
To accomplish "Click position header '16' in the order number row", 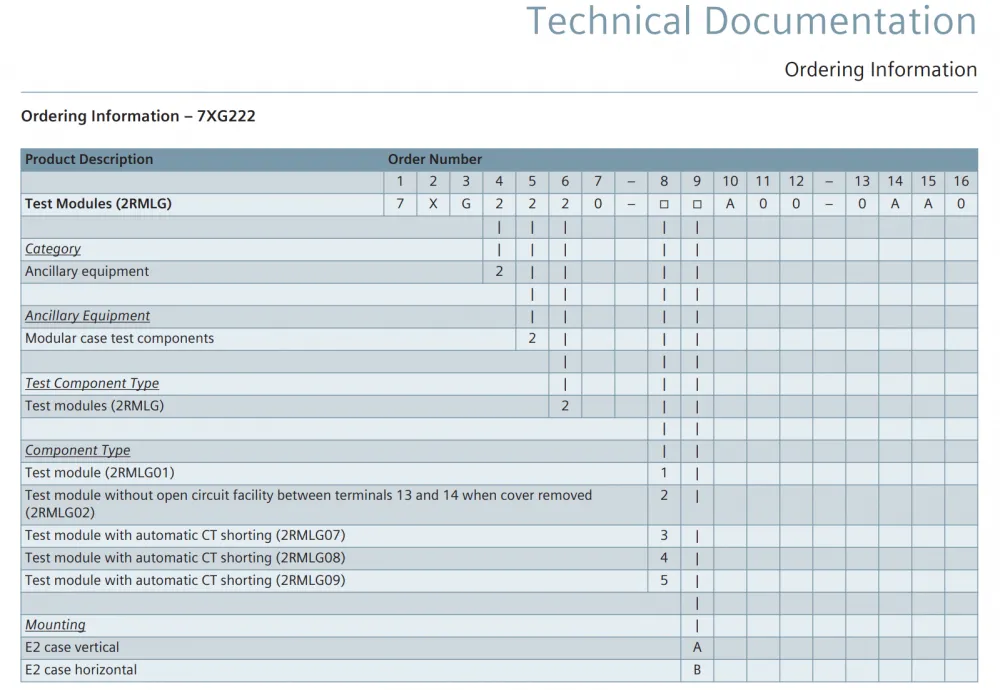I will tap(961, 182).
